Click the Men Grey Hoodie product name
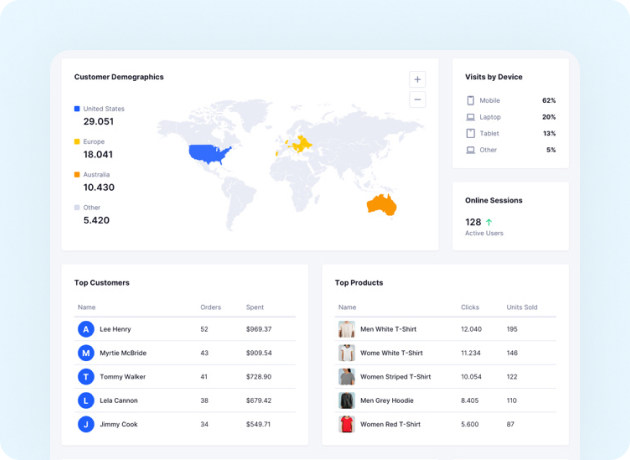The image size is (630, 460). tap(387, 401)
